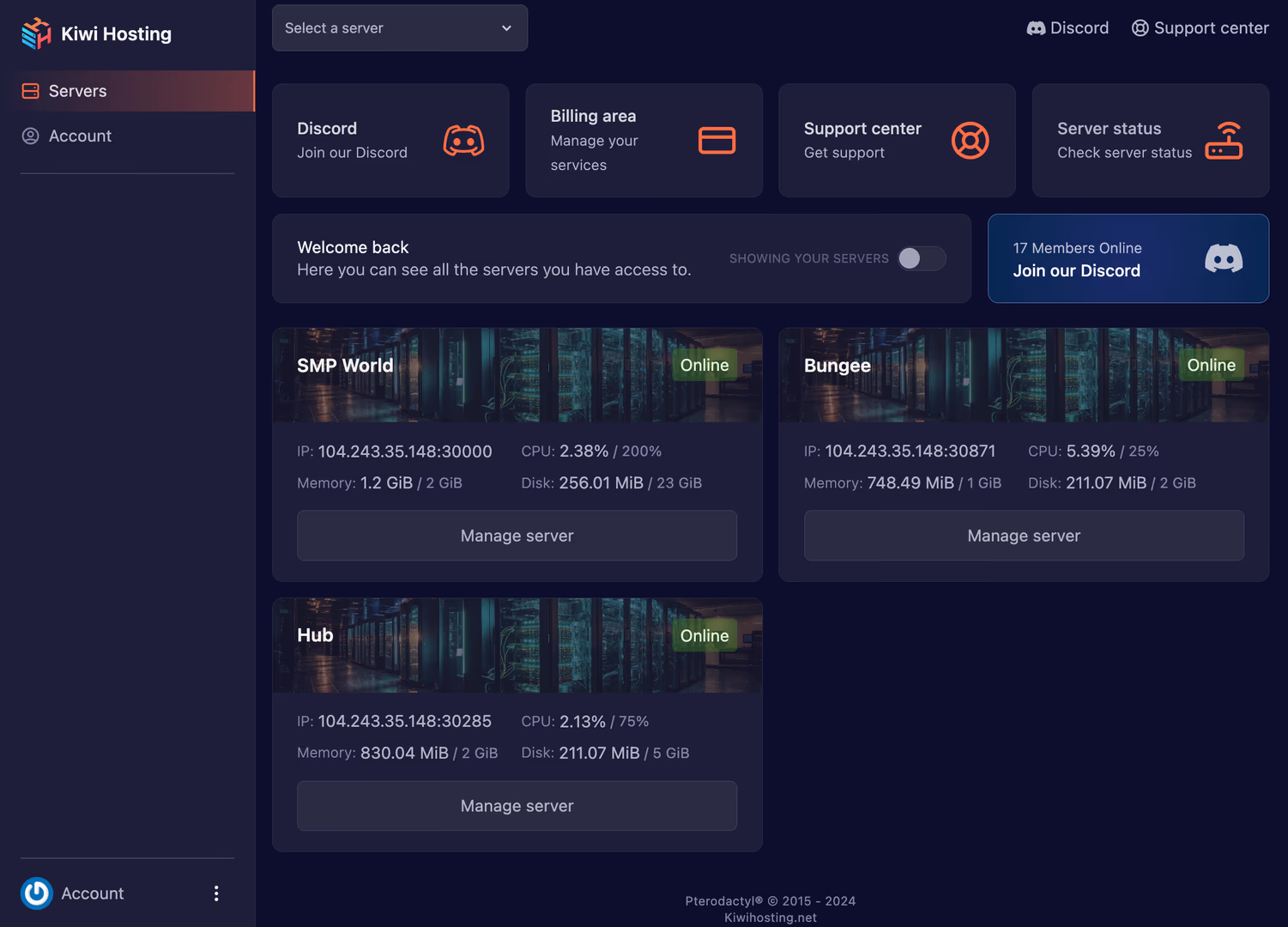Open the three-dot menu next to Account
Screen dimensions: 1288x927
[216, 894]
